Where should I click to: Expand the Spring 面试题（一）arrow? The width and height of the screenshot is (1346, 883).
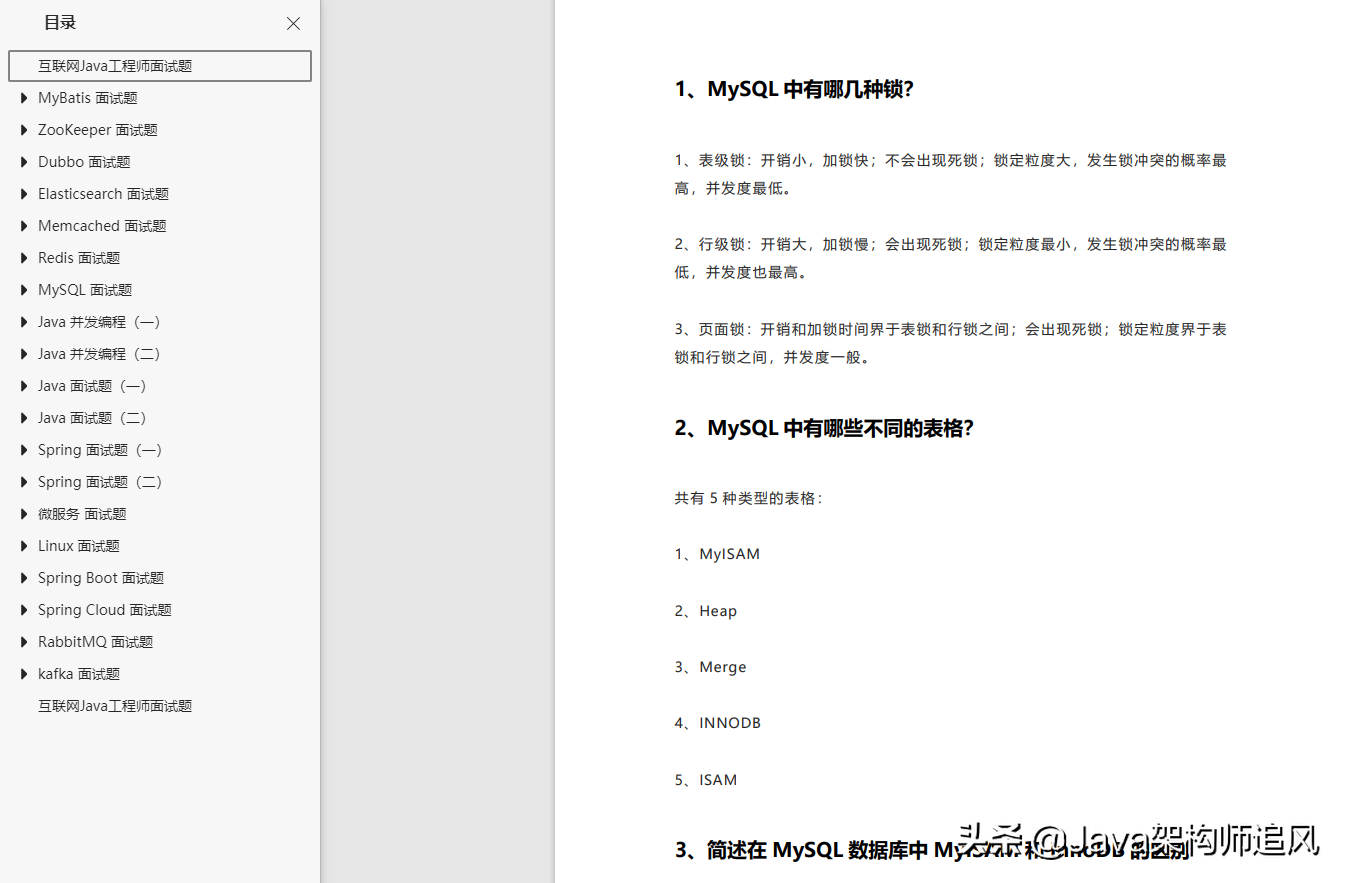point(24,450)
